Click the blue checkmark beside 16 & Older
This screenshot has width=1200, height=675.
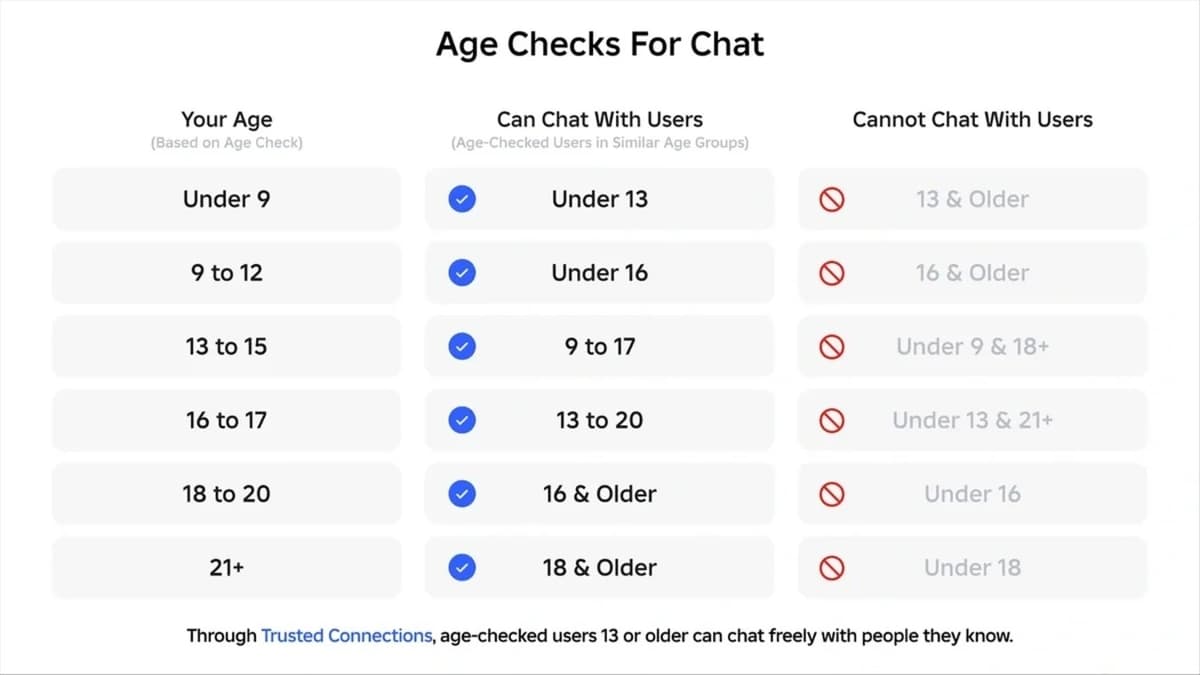point(462,494)
